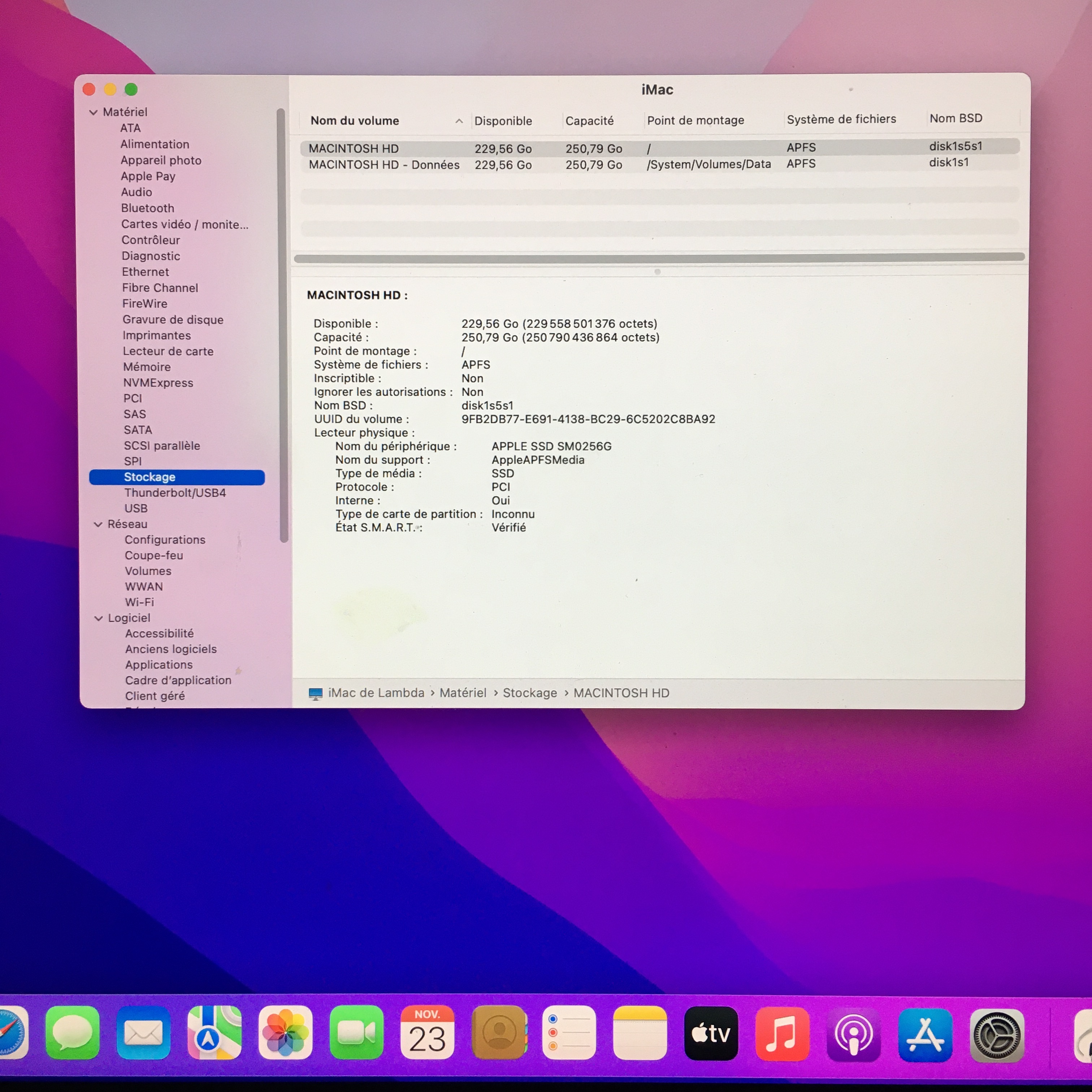Viewport: 1092px width, 1092px height.
Task: Launch Maps from the Dock
Action: click(214, 1032)
